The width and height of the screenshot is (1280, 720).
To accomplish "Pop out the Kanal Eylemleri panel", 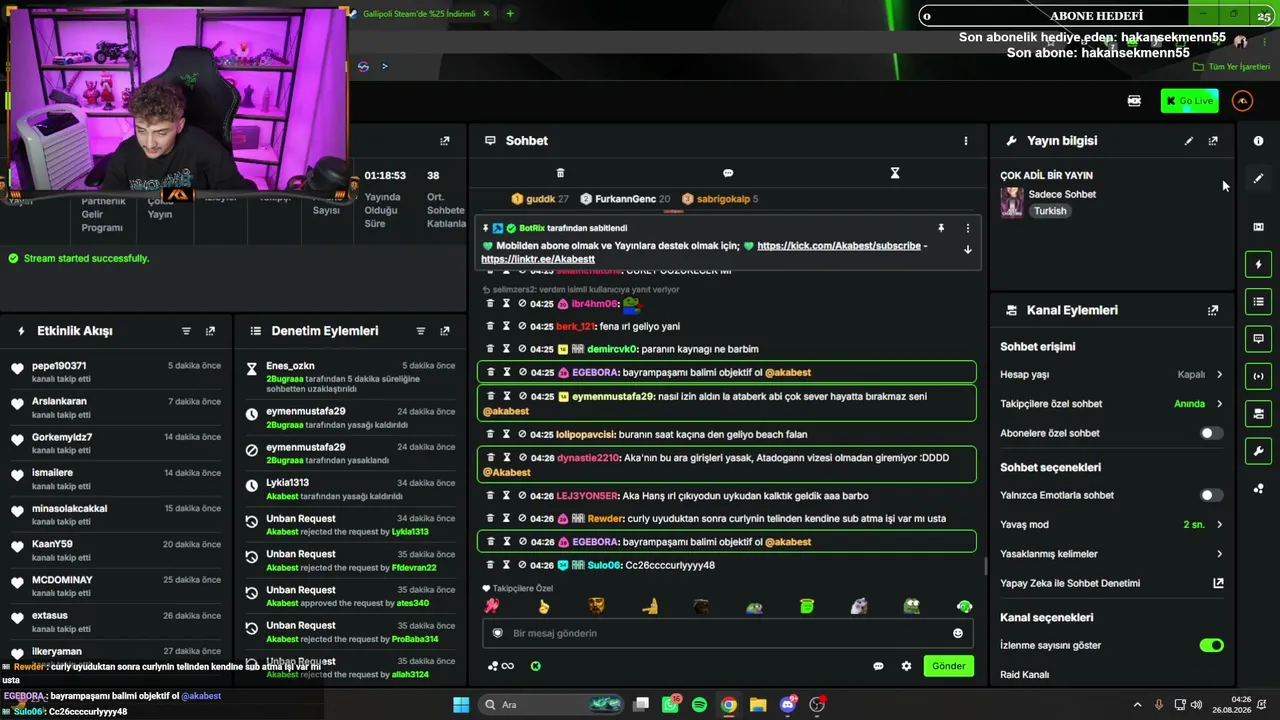I will point(1213,310).
